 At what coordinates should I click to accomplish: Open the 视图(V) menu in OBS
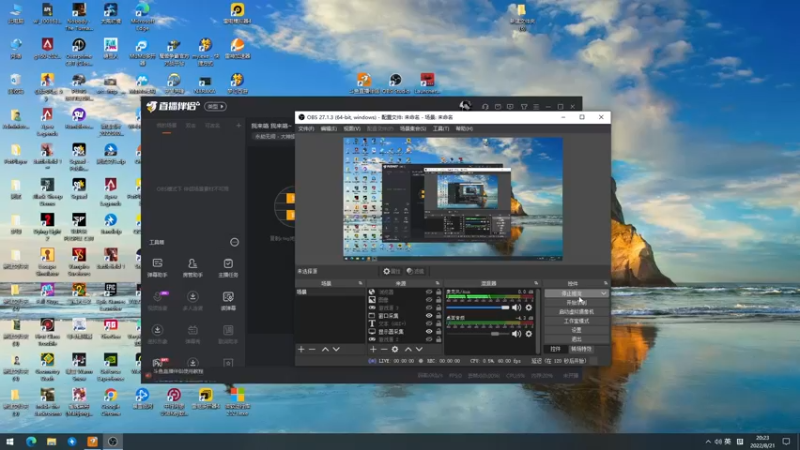352,129
